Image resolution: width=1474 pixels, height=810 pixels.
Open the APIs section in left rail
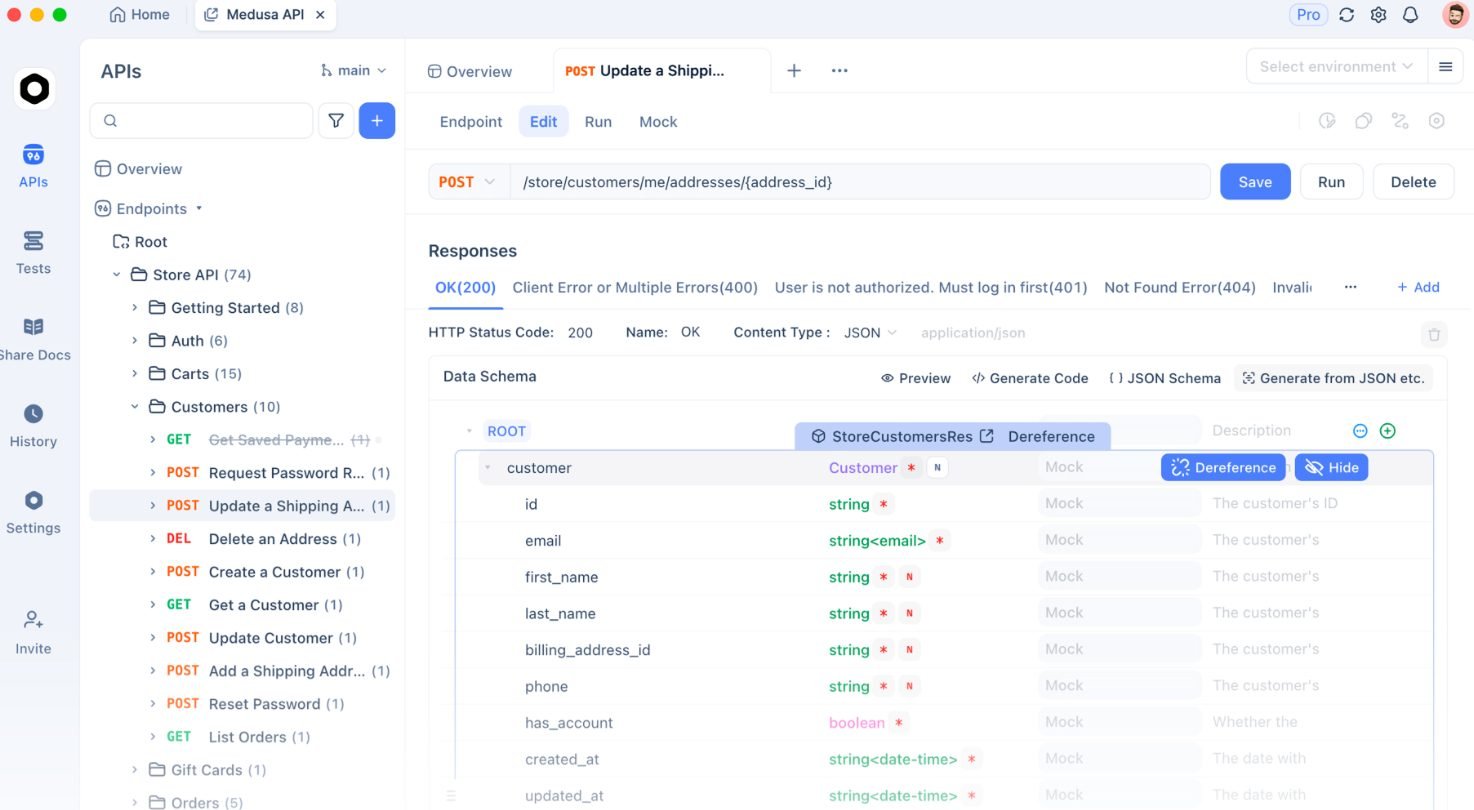(33, 166)
